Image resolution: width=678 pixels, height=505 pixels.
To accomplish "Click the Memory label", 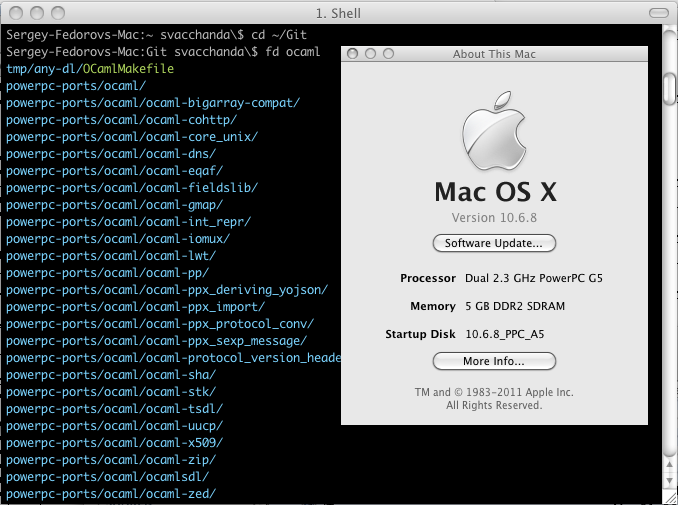I will click(x=433, y=306).
